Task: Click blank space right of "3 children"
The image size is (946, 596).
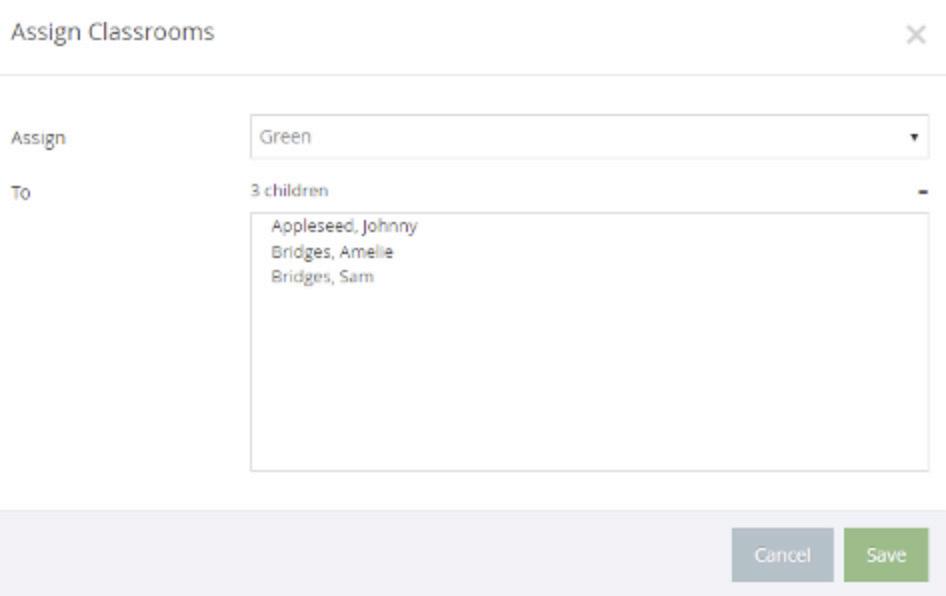Action: click(600, 190)
